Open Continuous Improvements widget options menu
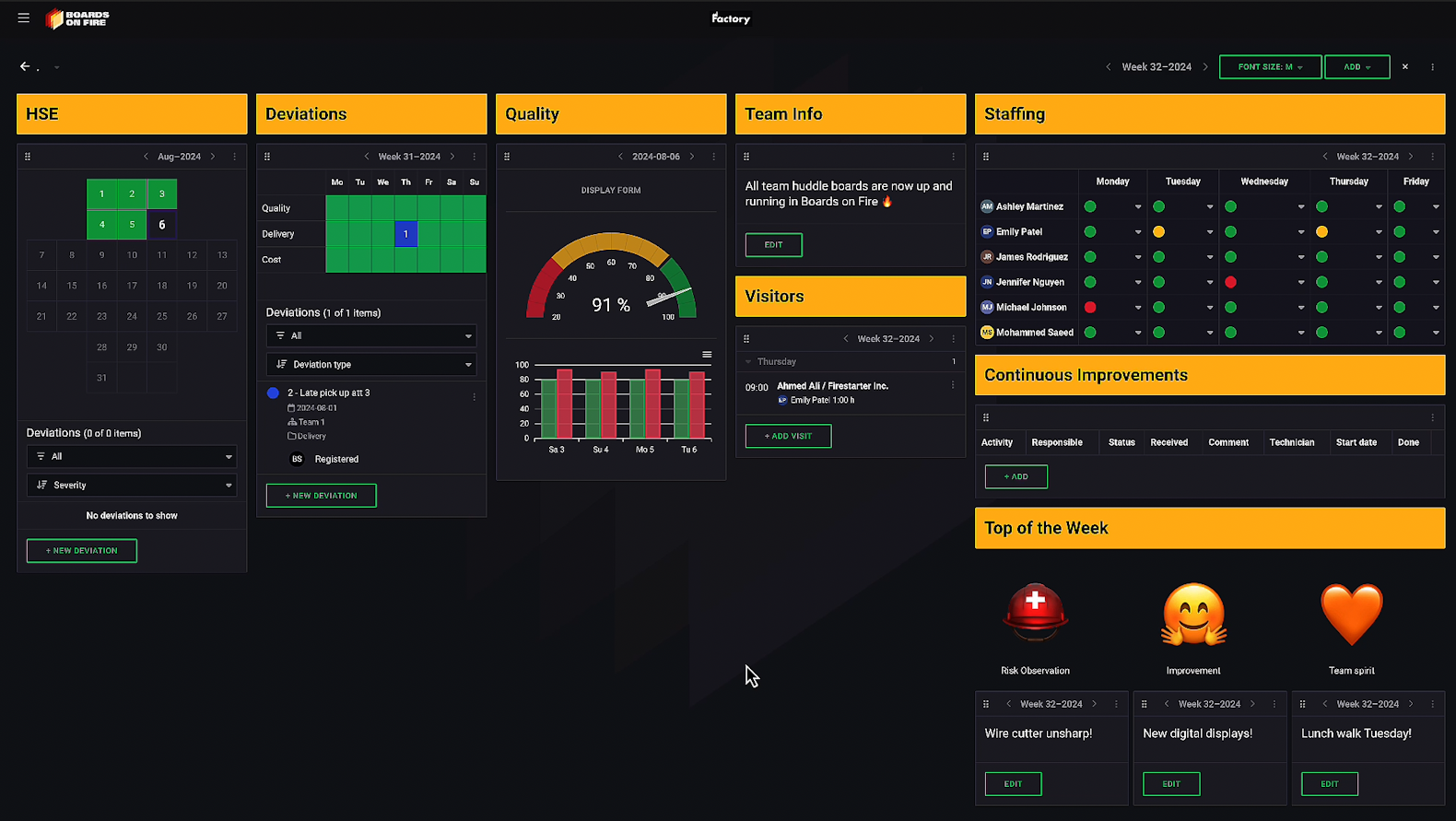1456x821 pixels. [1433, 417]
